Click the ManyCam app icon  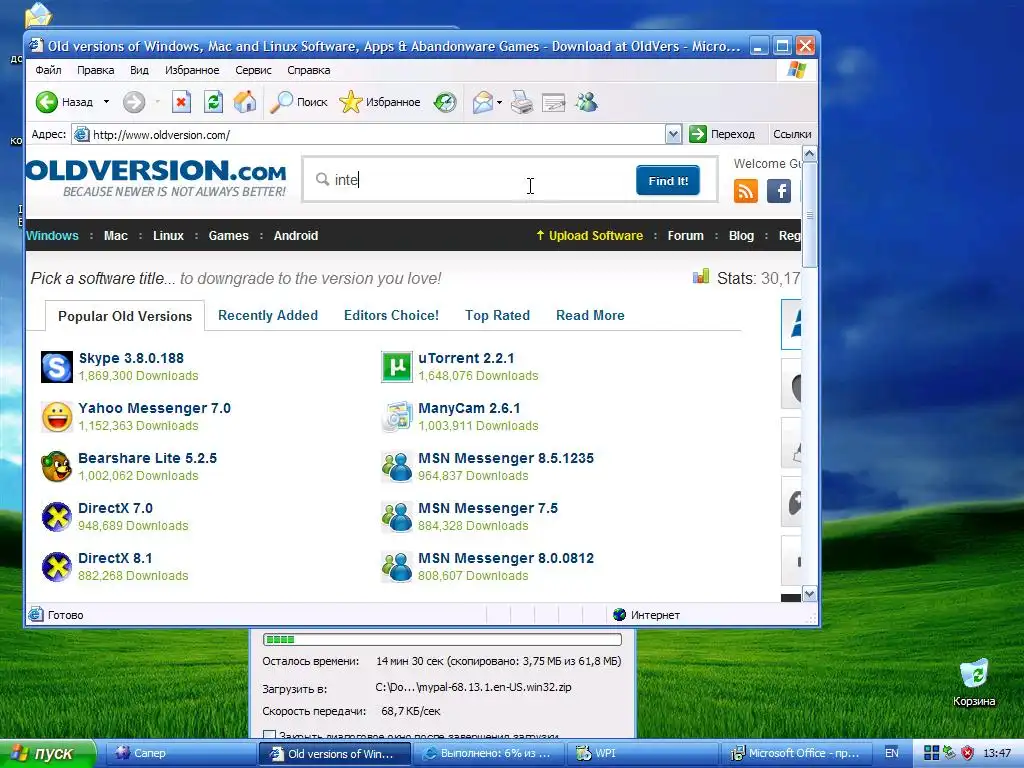(x=397, y=417)
